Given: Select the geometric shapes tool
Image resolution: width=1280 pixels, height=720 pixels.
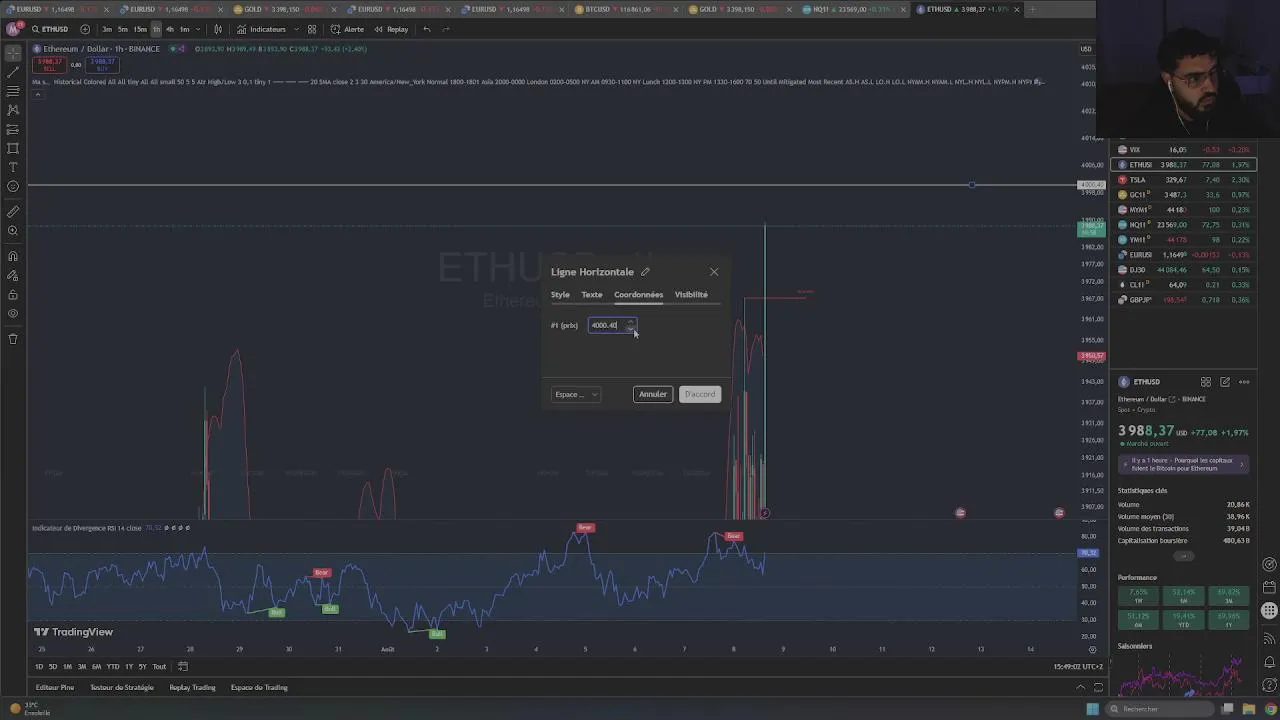Looking at the screenshot, I should pos(13,148).
